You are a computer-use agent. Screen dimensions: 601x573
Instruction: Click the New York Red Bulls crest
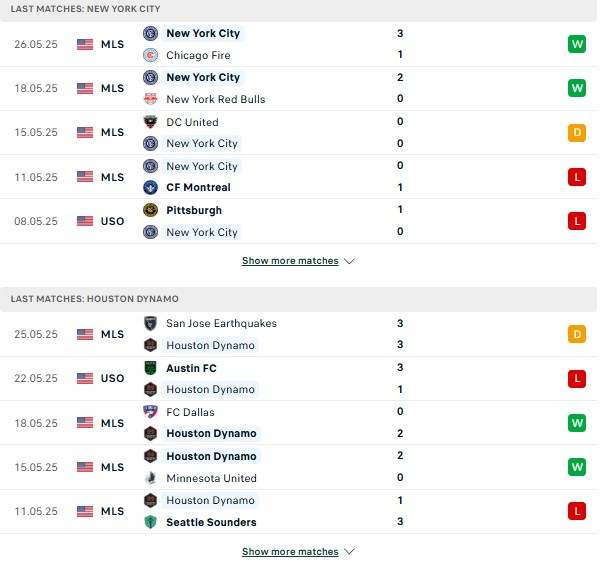pos(150,99)
